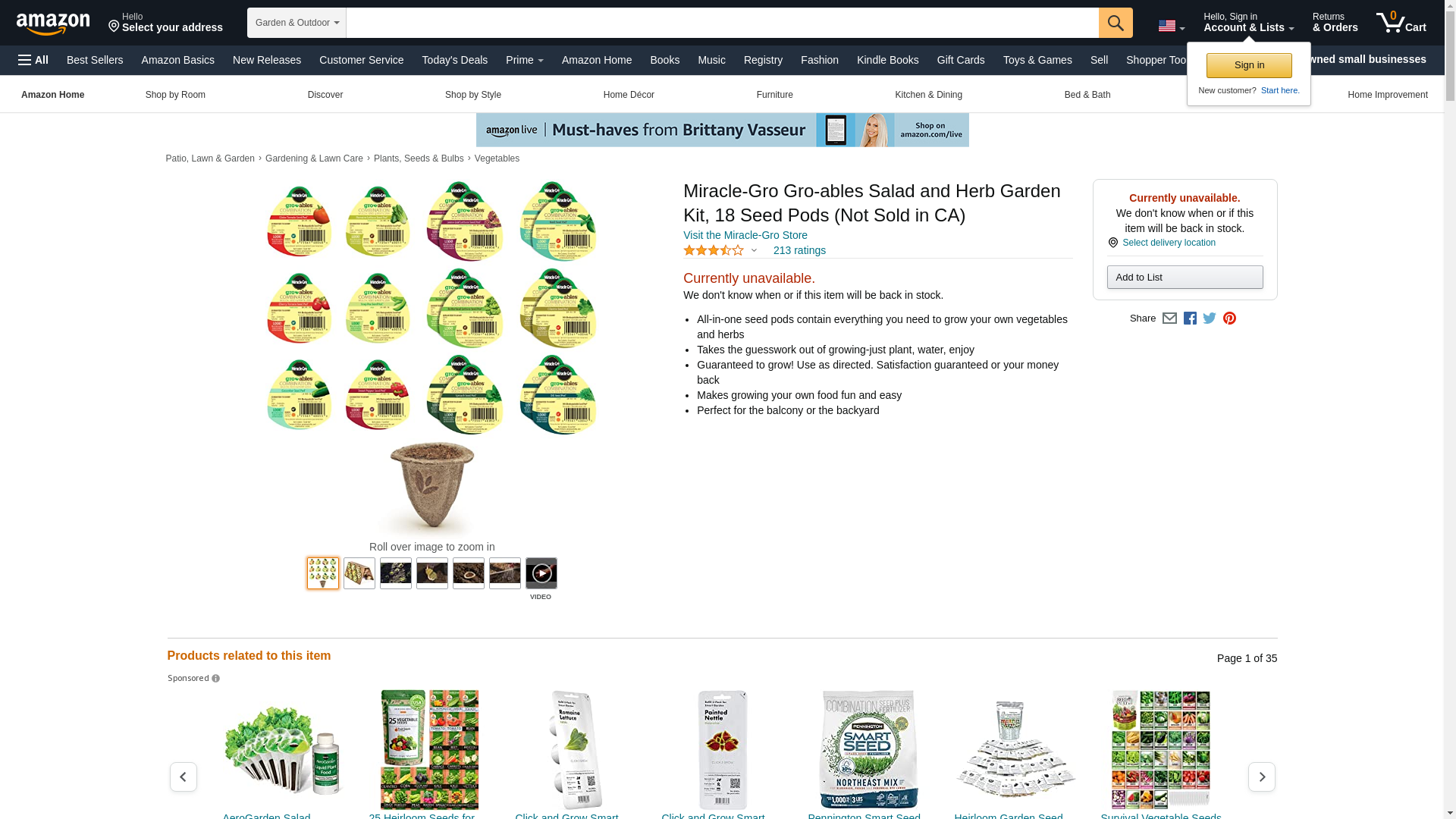1456x819 pixels.
Task: Play the product video thumbnail
Action: (x=541, y=573)
